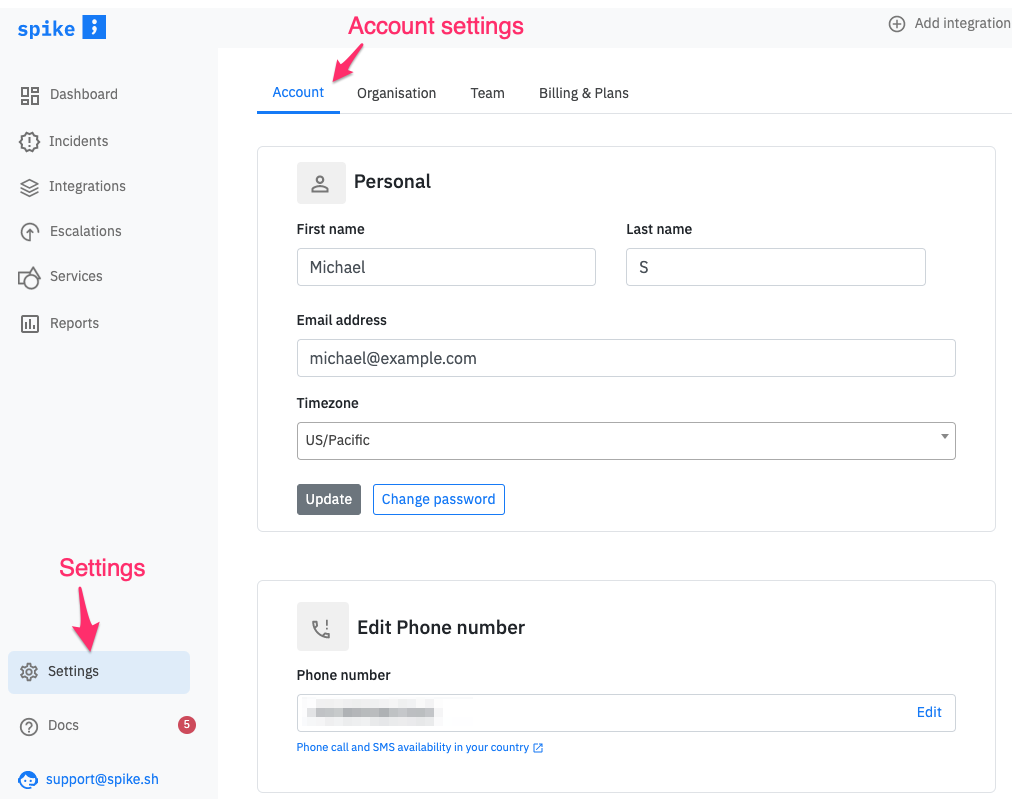The height and width of the screenshot is (799, 1012).
Task: Click the Incidents alert icon
Action: click(30, 142)
